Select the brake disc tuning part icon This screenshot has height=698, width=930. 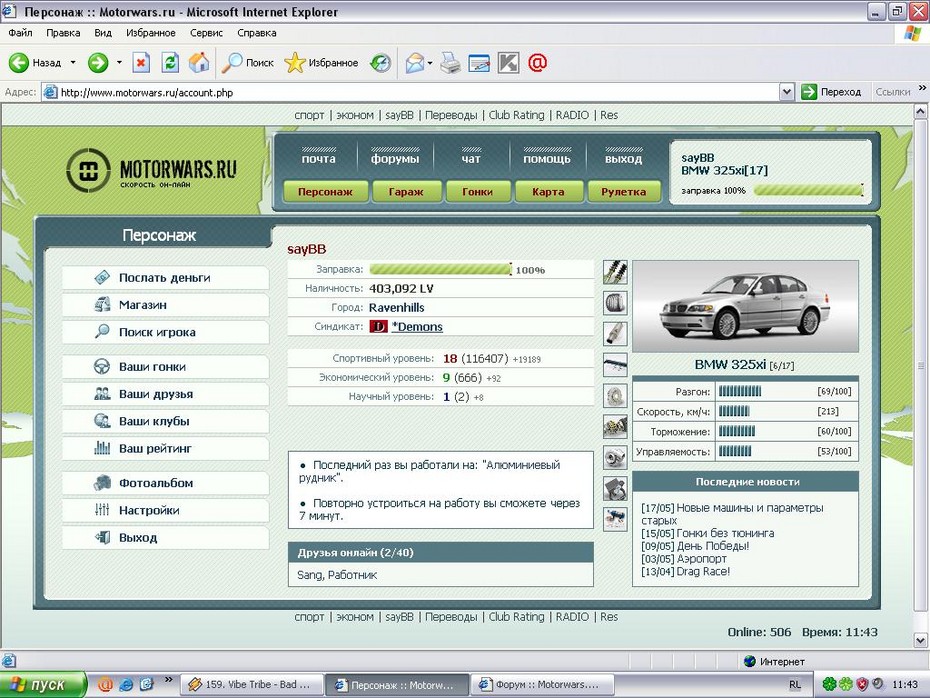pyautogui.click(x=615, y=396)
